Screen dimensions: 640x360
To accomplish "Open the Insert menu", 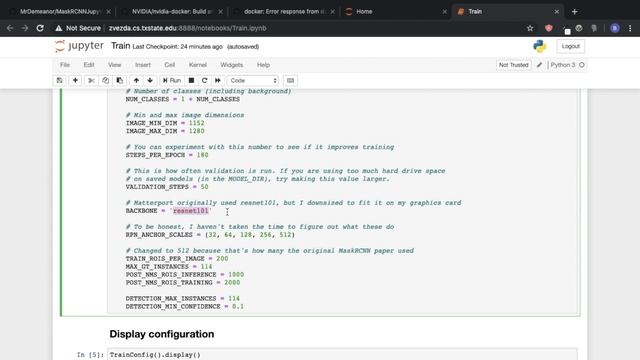I will pyautogui.click(x=143, y=65).
